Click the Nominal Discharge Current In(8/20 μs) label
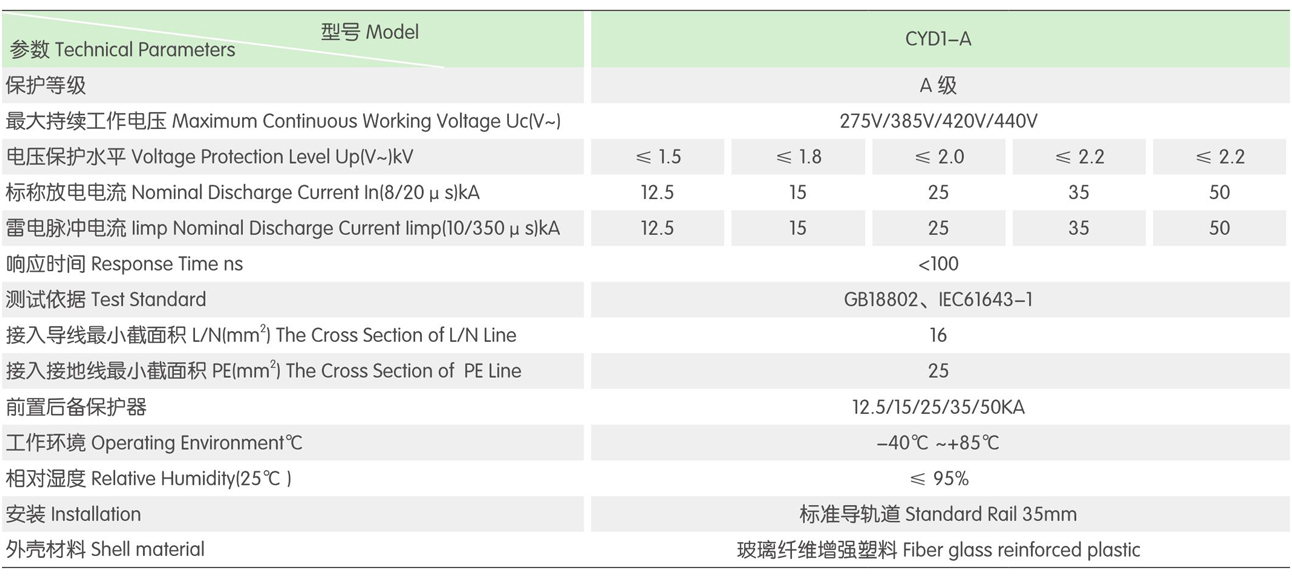Screen dimensions: 1292x578 pos(249,193)
